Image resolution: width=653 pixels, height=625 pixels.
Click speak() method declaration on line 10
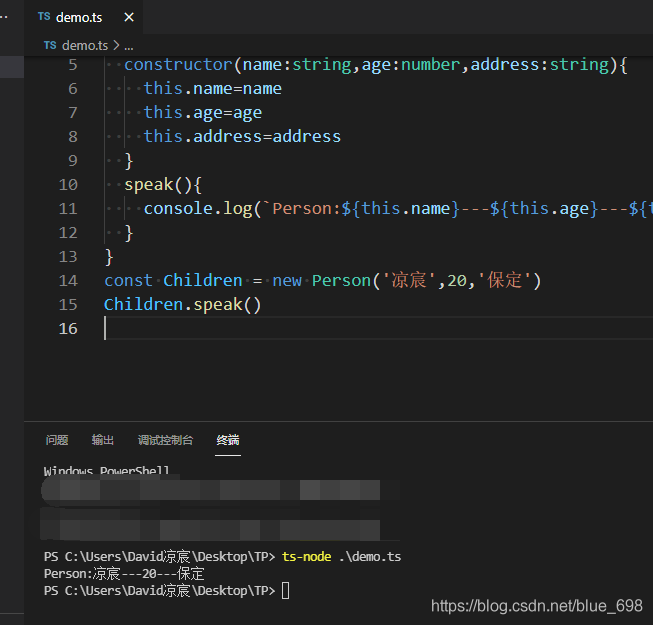[x=163, y=185]
